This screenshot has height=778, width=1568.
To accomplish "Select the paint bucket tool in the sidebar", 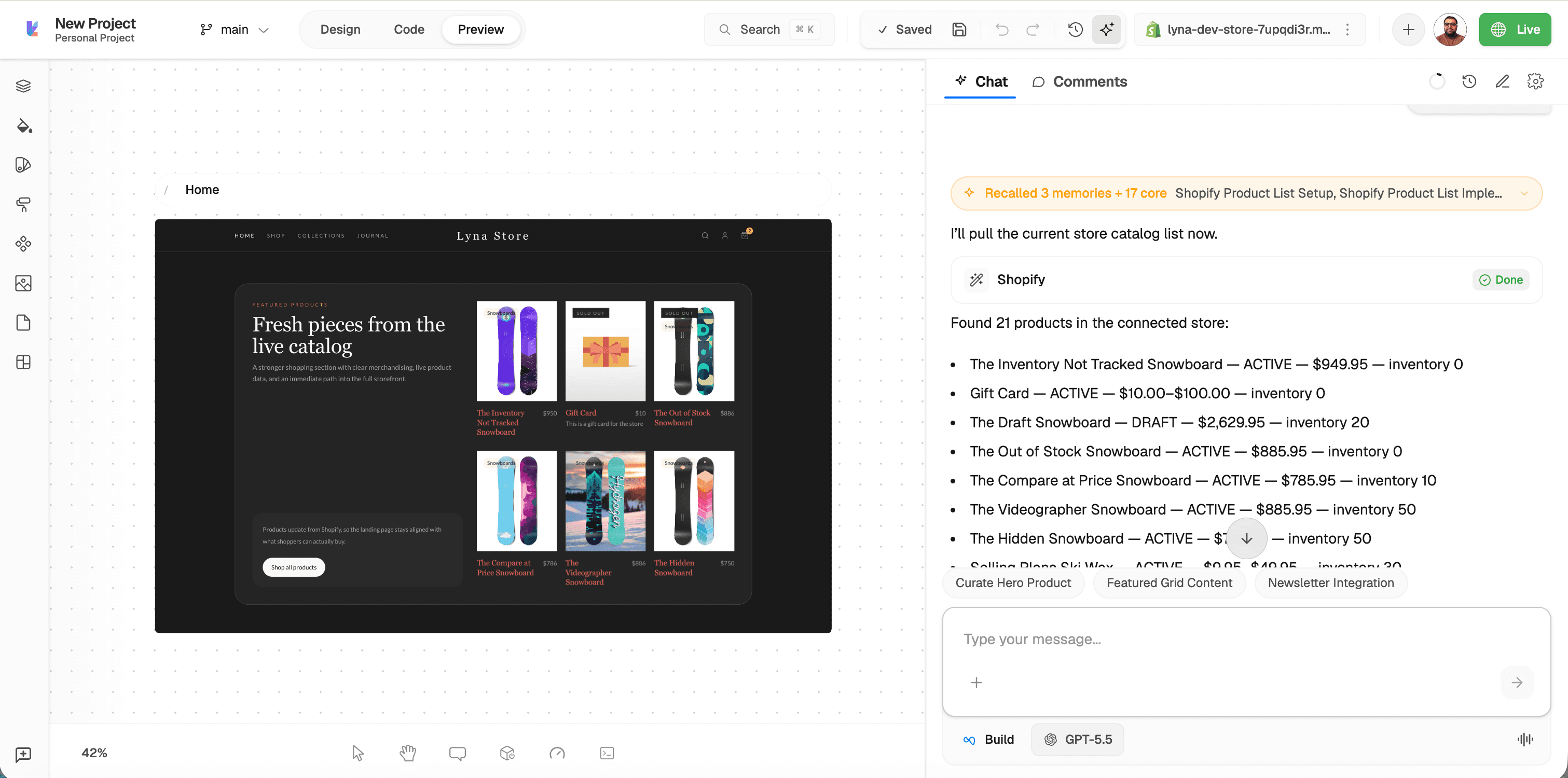I will coord(23,126).
